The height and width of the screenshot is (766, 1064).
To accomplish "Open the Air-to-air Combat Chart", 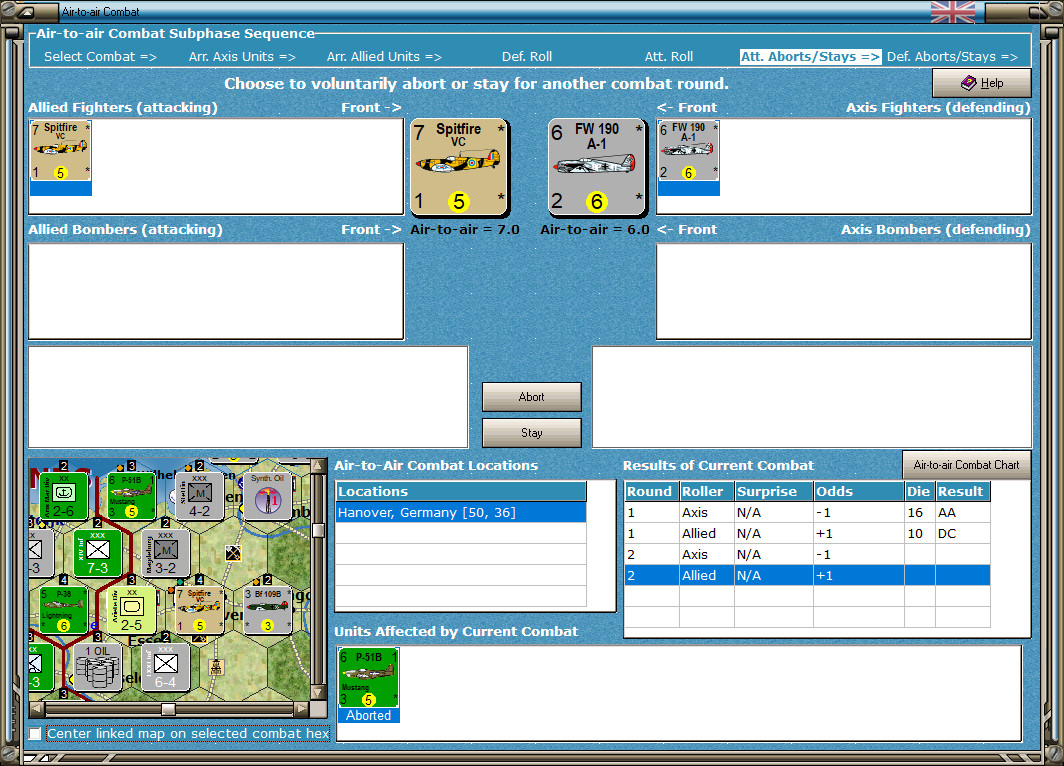I will (x=966, y=465).
